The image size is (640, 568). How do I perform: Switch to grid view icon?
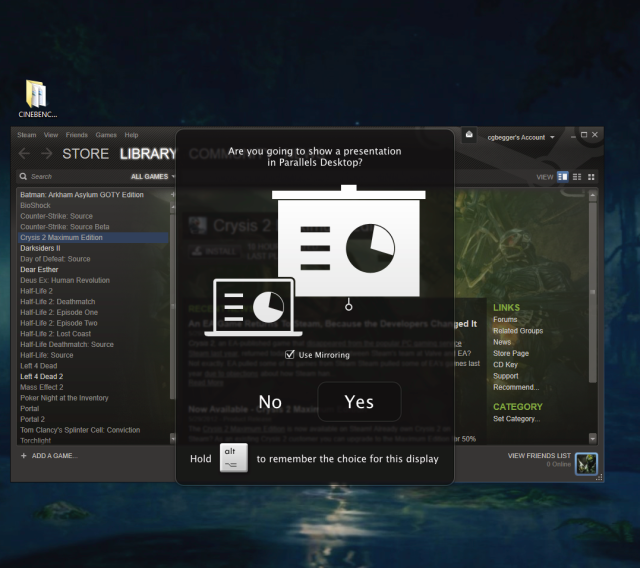(591, 177)
